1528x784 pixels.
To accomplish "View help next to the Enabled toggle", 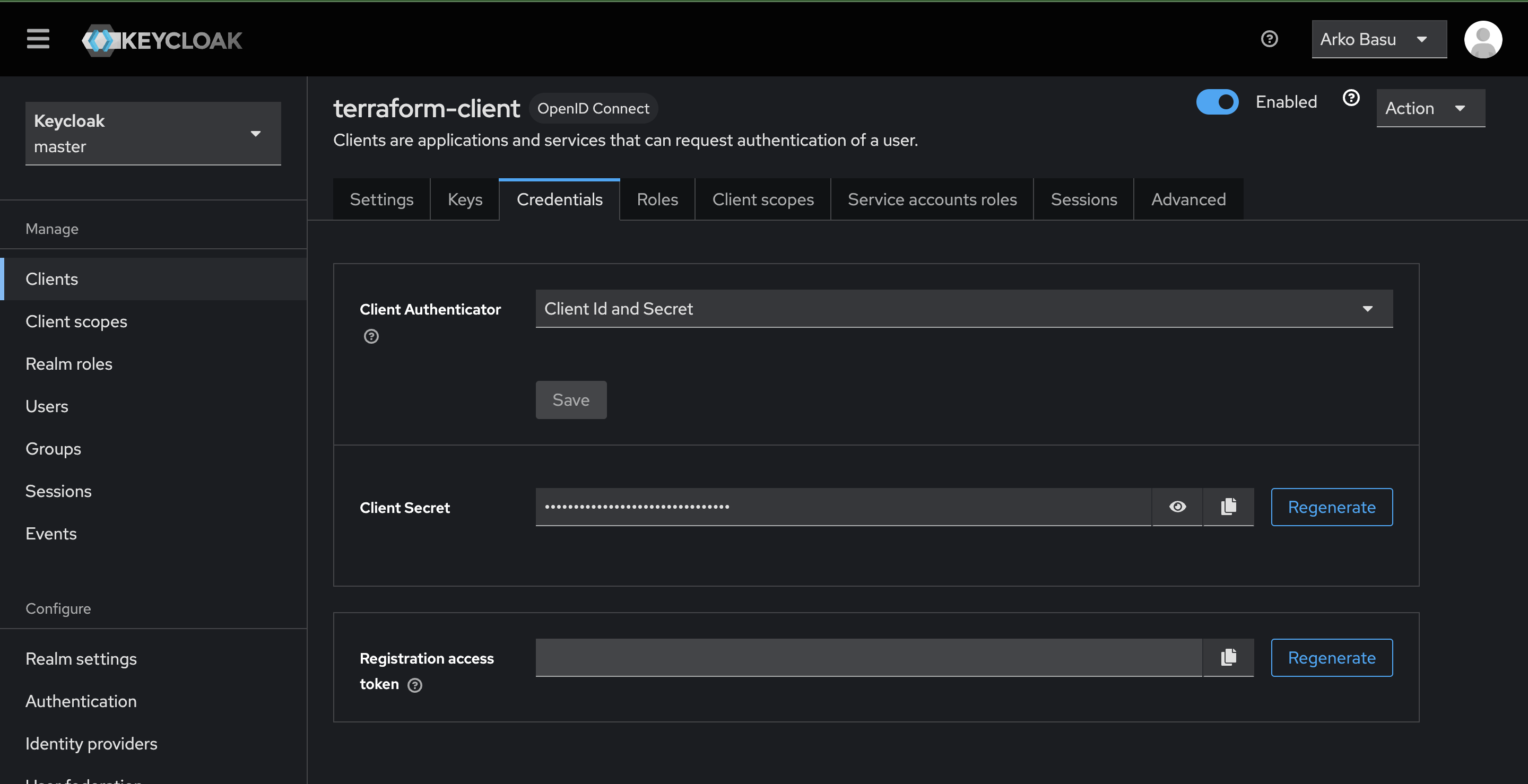I will [x=1351, y=97].
